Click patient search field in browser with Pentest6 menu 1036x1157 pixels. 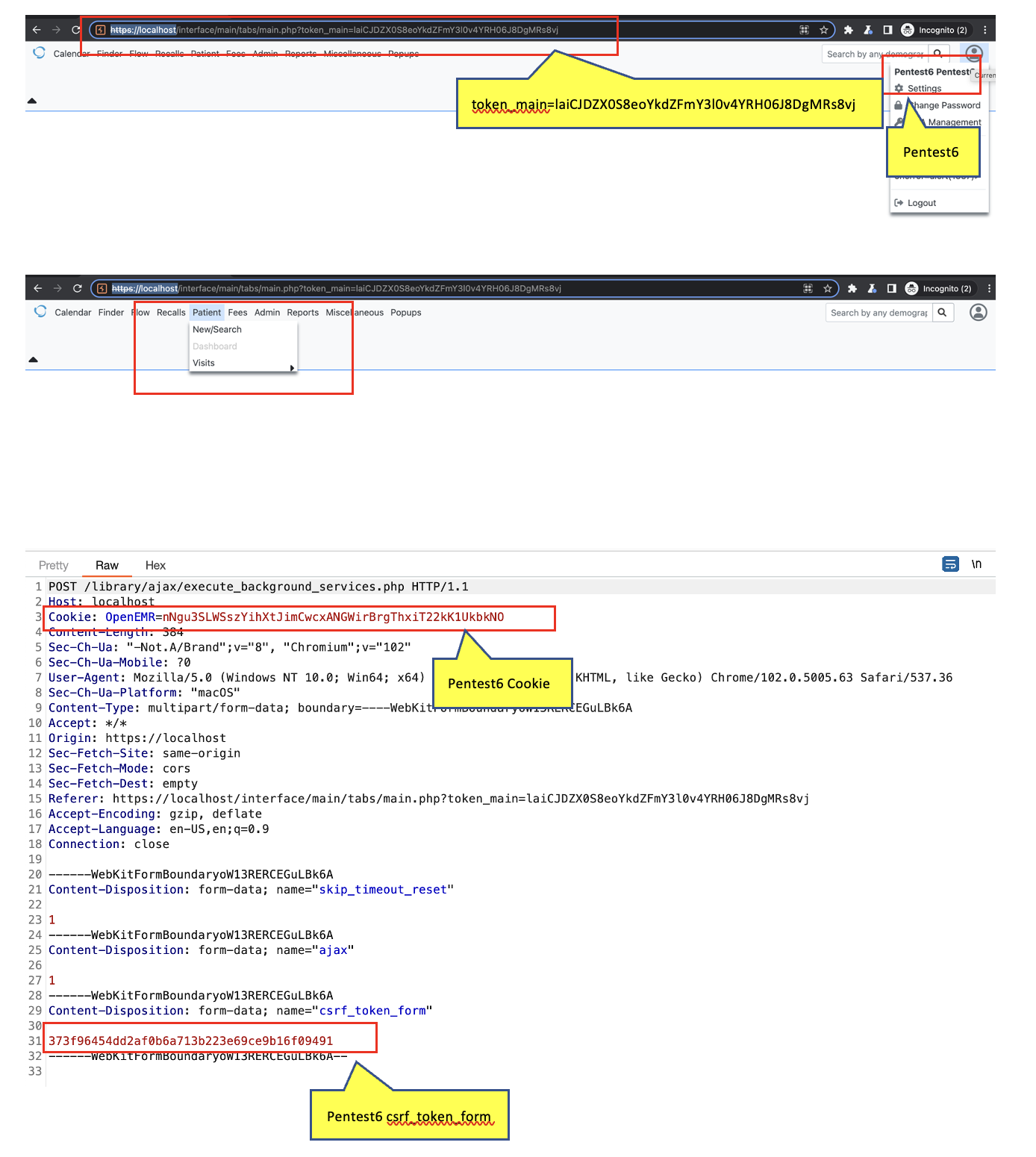coord(875,54)
